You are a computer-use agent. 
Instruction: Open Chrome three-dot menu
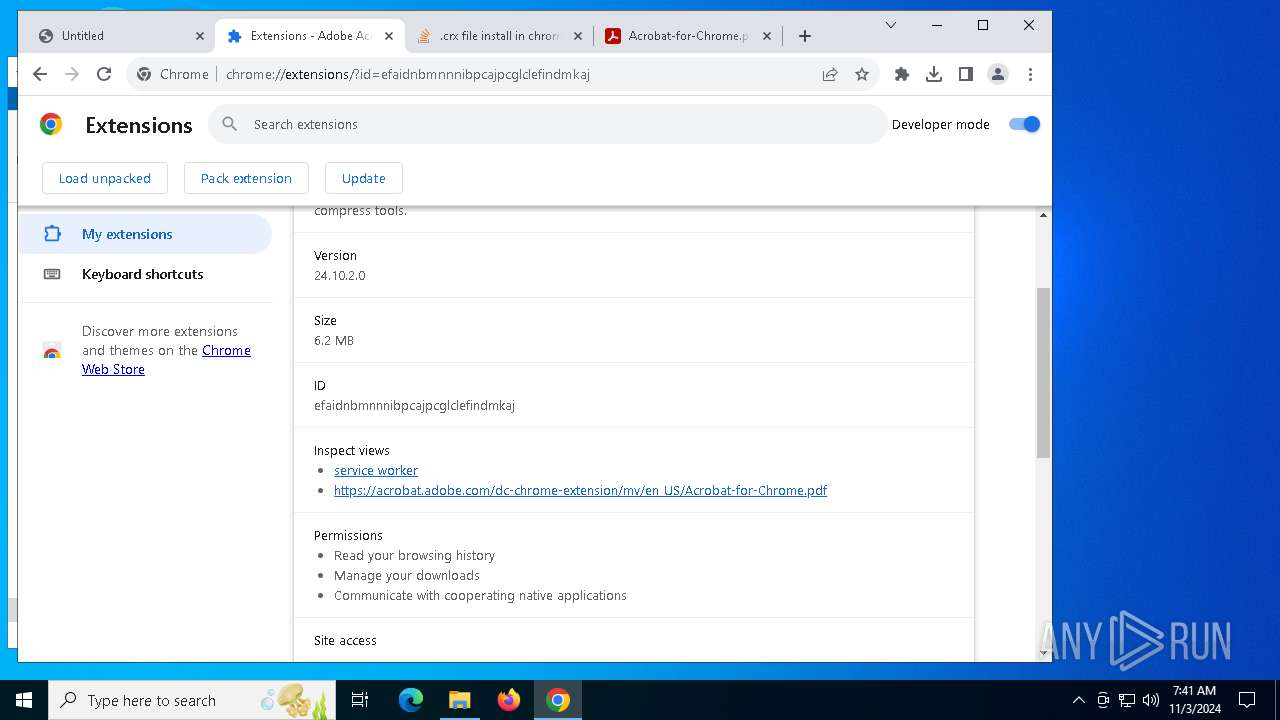coord(1030,74)
